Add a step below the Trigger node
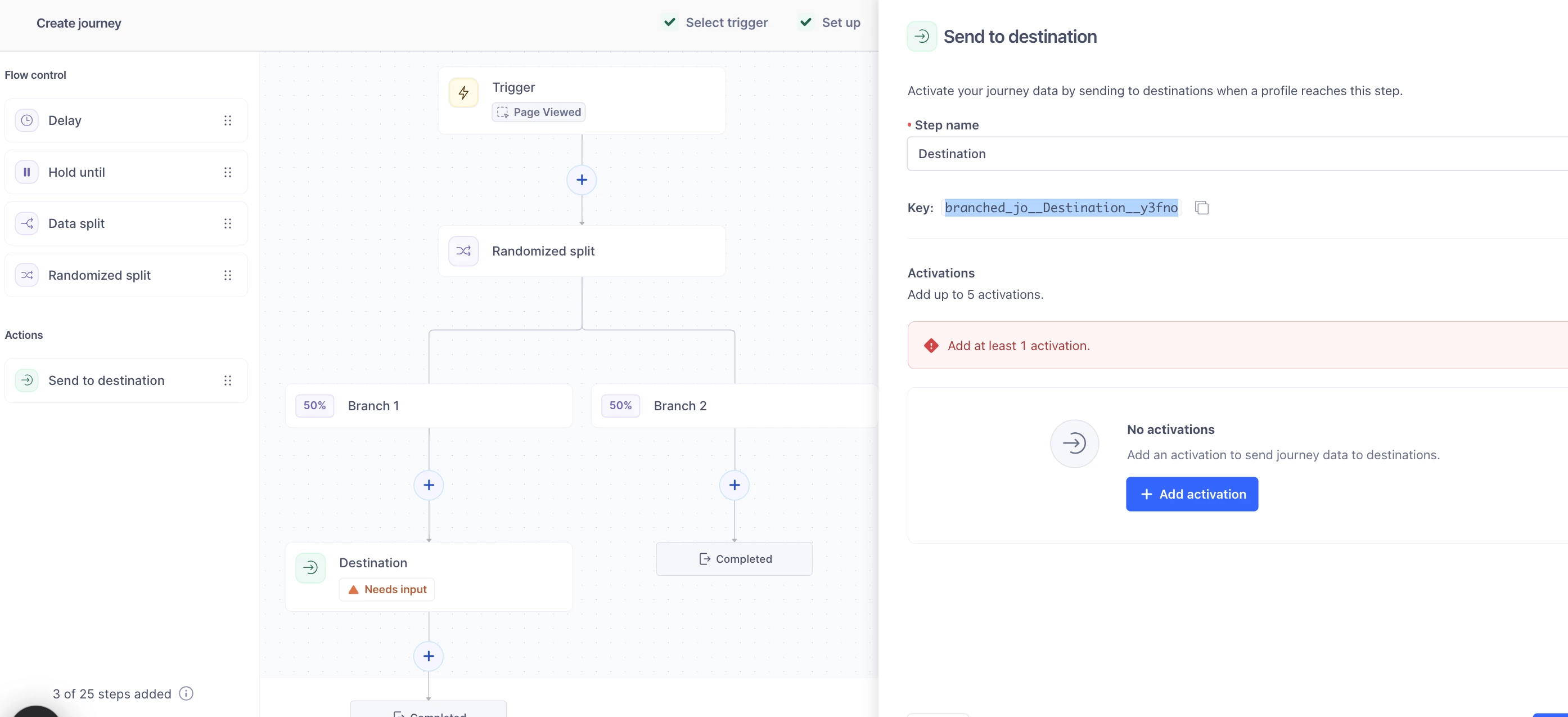Image resolution: width=1568 pixels, height=717 pixels. point(582,180)
